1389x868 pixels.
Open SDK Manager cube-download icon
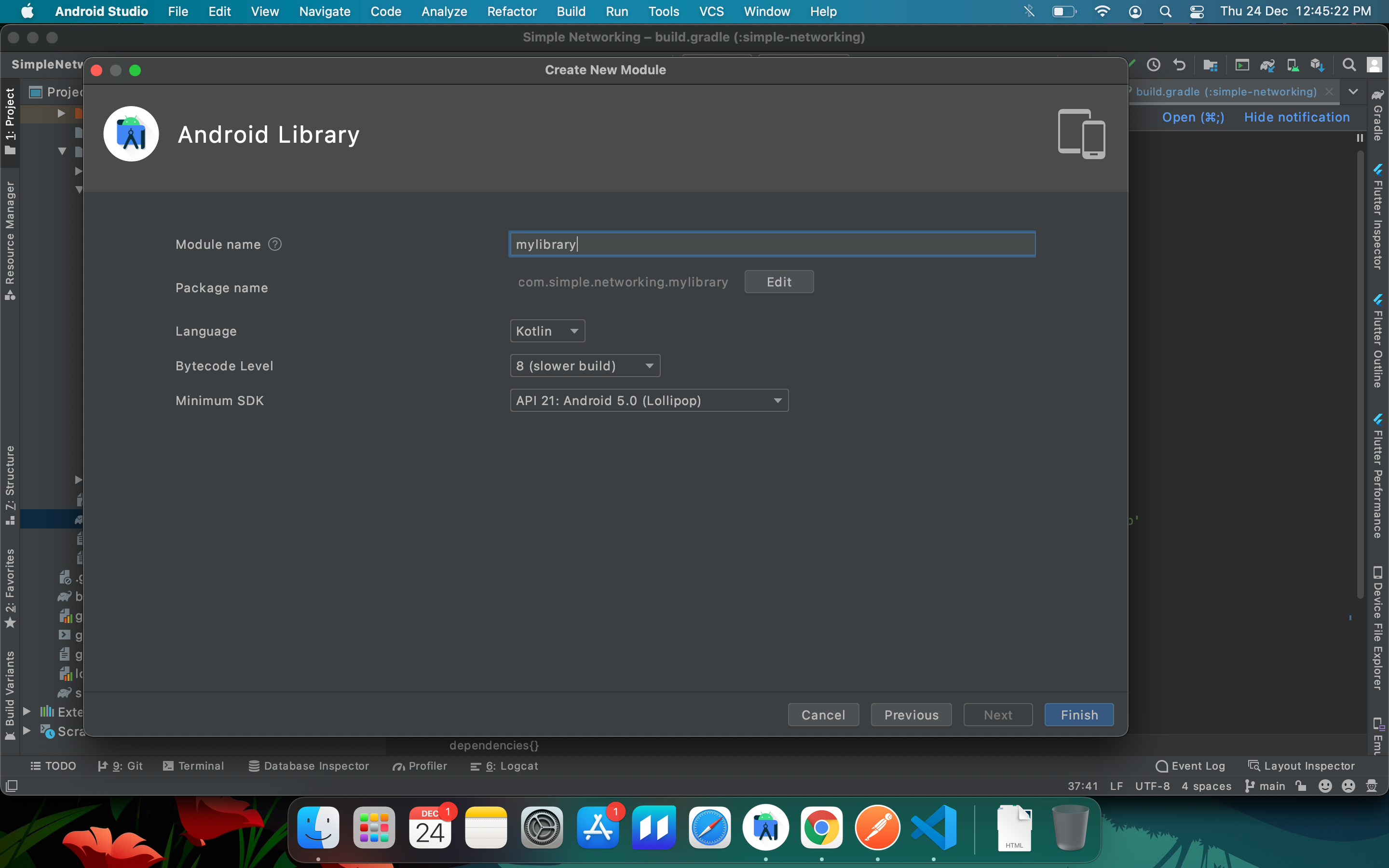pyautogui.click(x=1317, y=65)
